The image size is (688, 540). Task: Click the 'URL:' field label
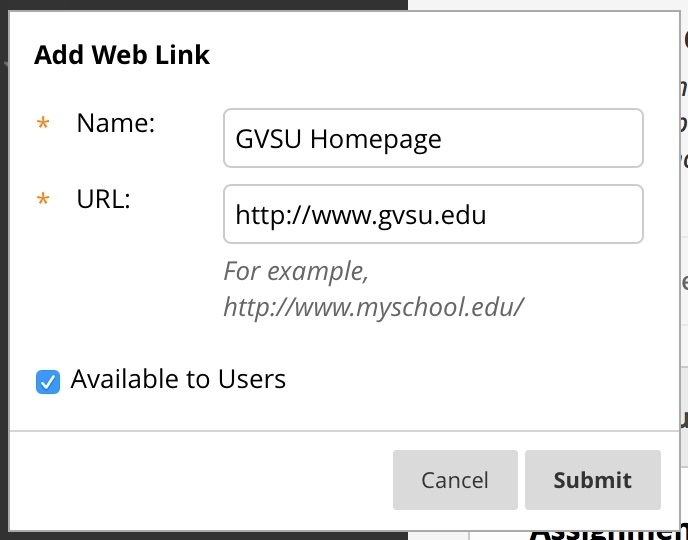(103, 199)
